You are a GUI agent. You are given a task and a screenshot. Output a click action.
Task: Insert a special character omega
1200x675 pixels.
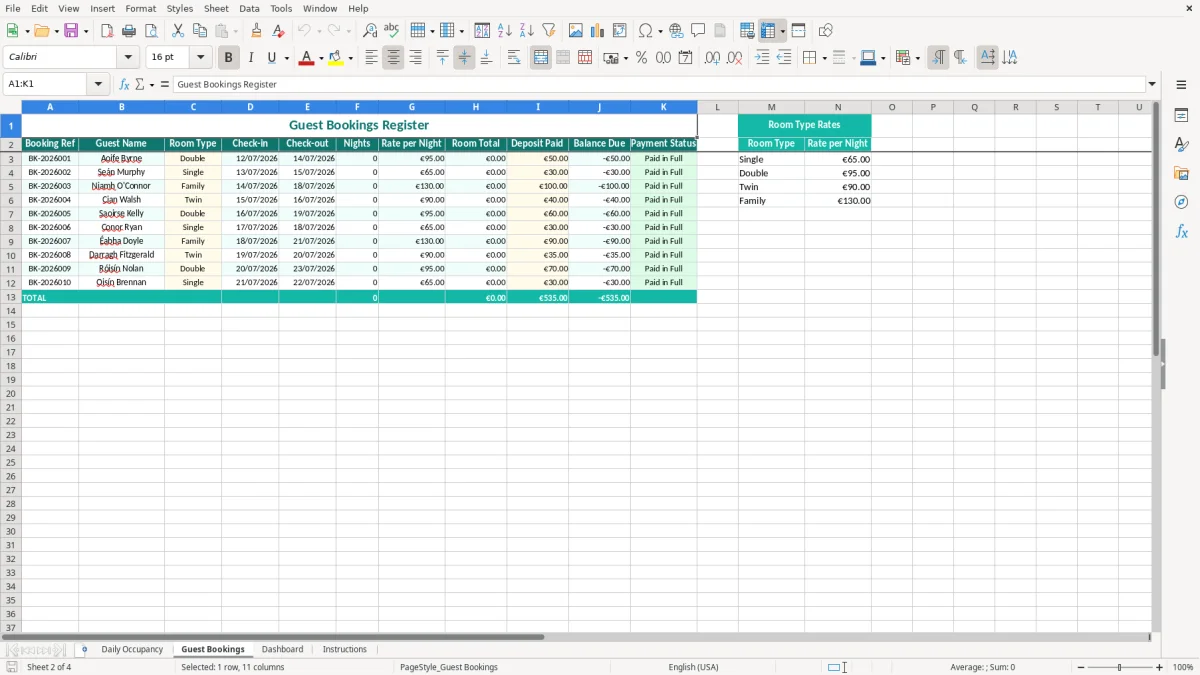(x=646, y=31)
